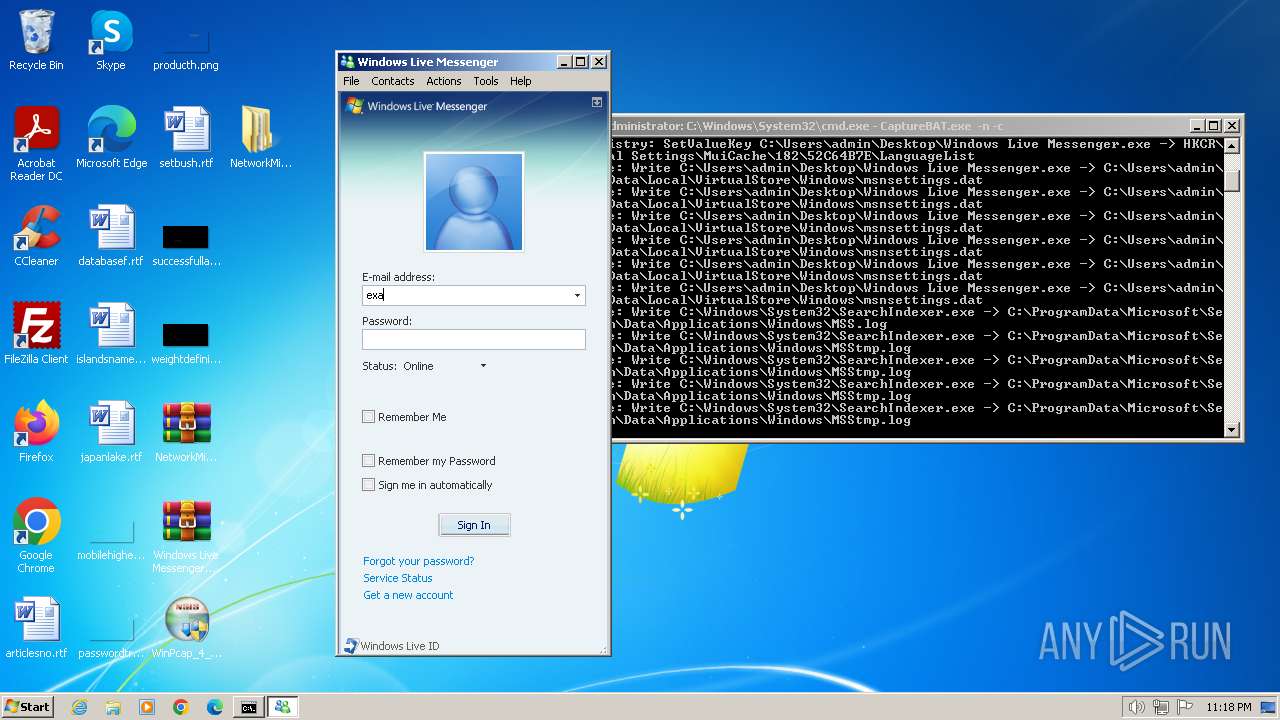Click the Action Center flag tray icon
1280x720 pixels.
point(1185,707)
